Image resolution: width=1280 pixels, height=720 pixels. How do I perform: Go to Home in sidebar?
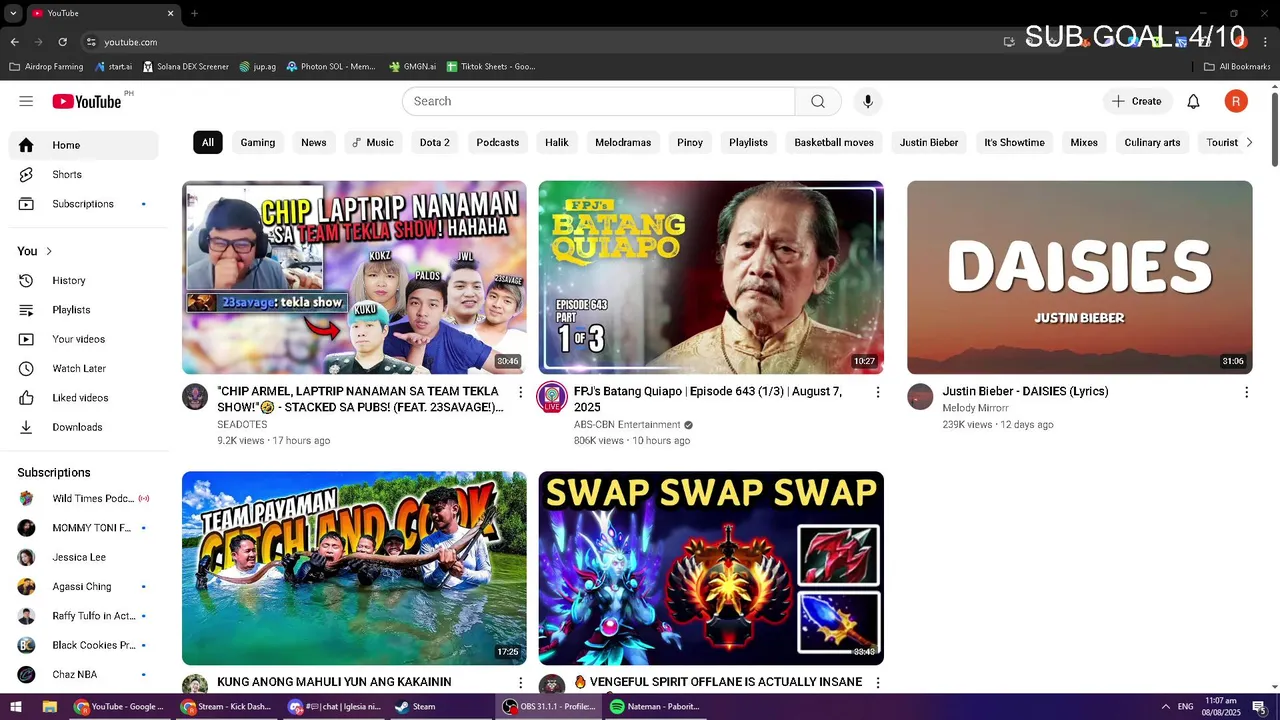click(84, 145)
